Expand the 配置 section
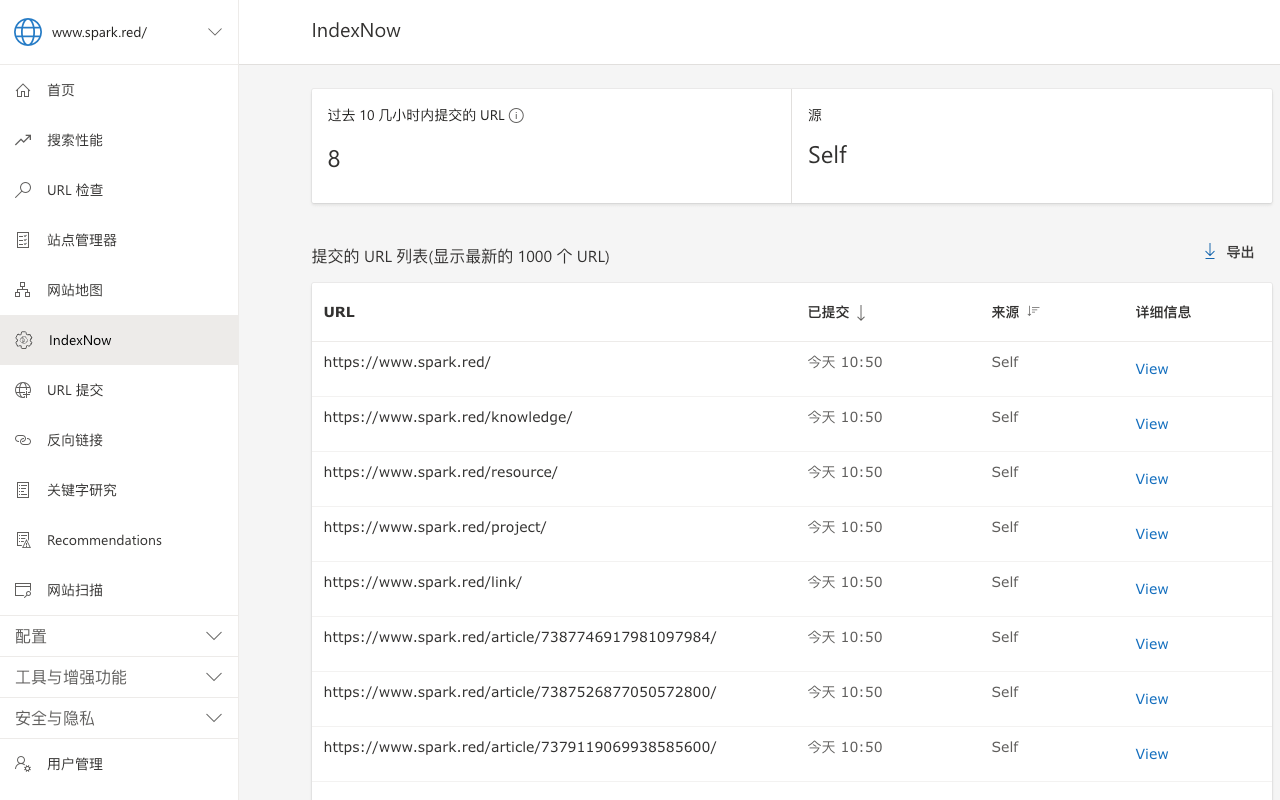 click(x=214, y=636)
